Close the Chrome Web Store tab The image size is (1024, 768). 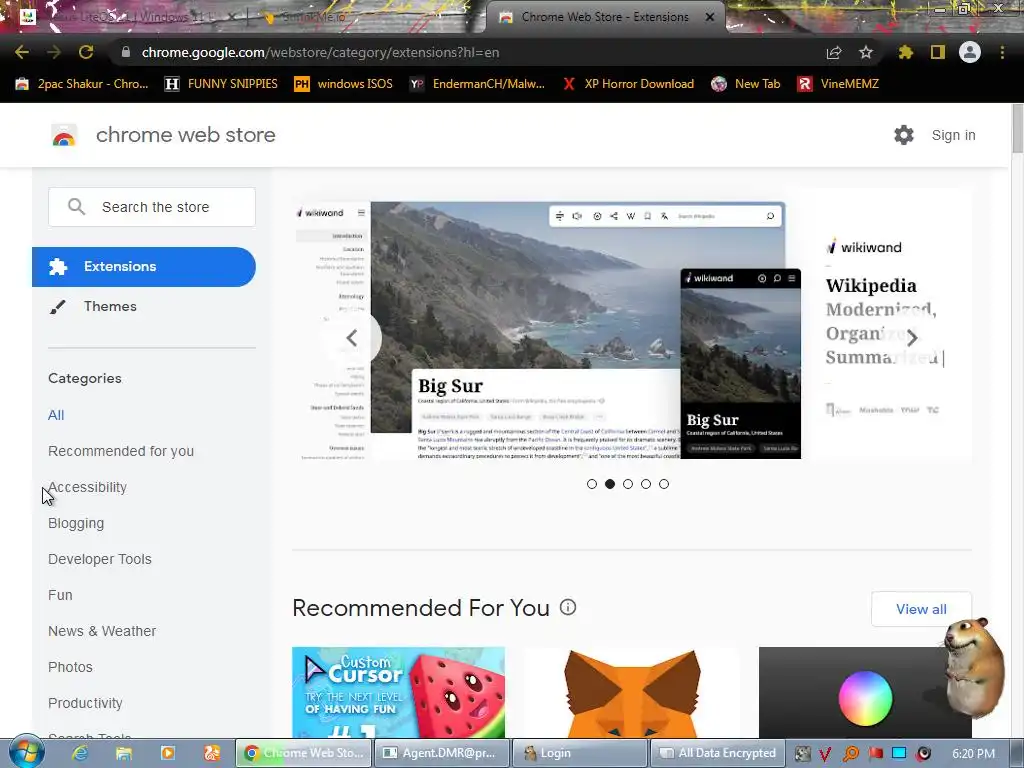710,17
